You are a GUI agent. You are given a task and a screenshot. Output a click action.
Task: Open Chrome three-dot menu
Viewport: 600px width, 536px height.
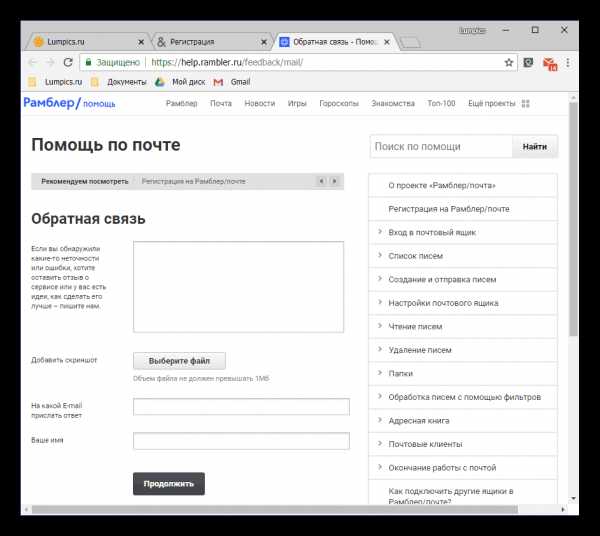[568, 63]
